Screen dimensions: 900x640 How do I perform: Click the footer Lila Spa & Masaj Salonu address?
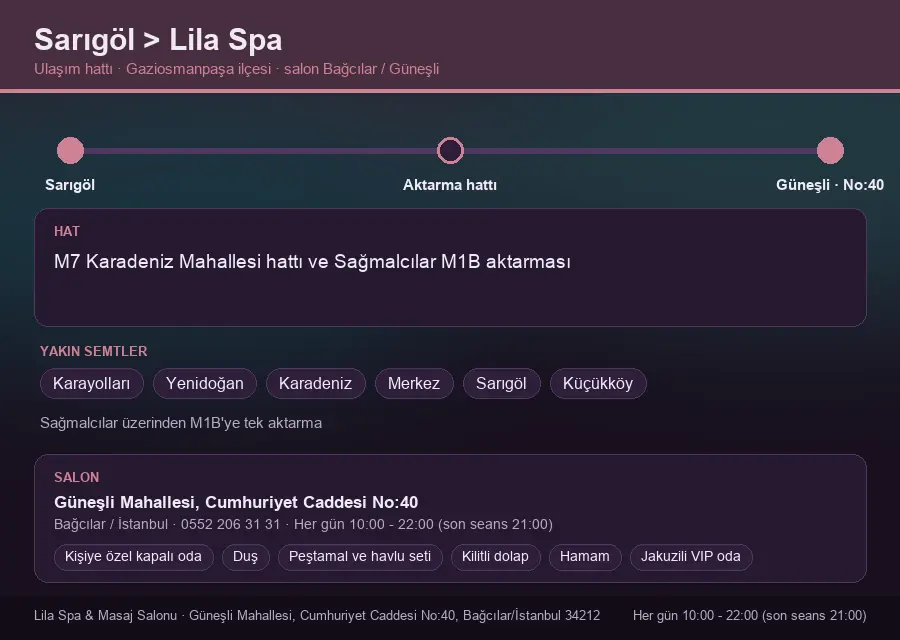point(317,615)
